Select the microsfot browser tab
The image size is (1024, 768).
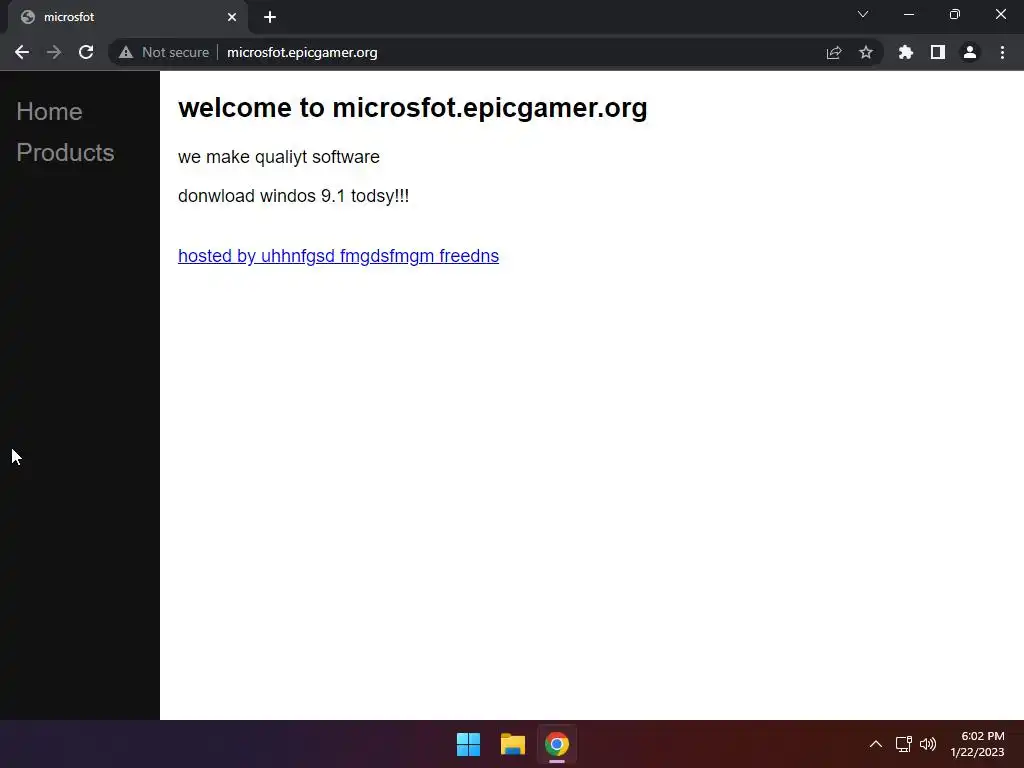pos(128,17)
